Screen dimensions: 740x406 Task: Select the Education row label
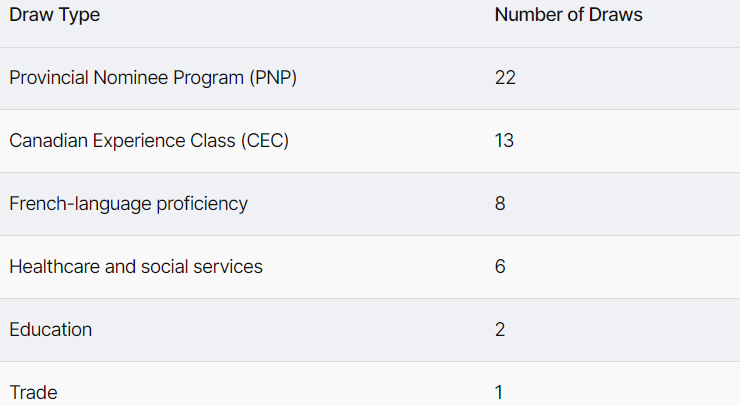pos(50,330)
